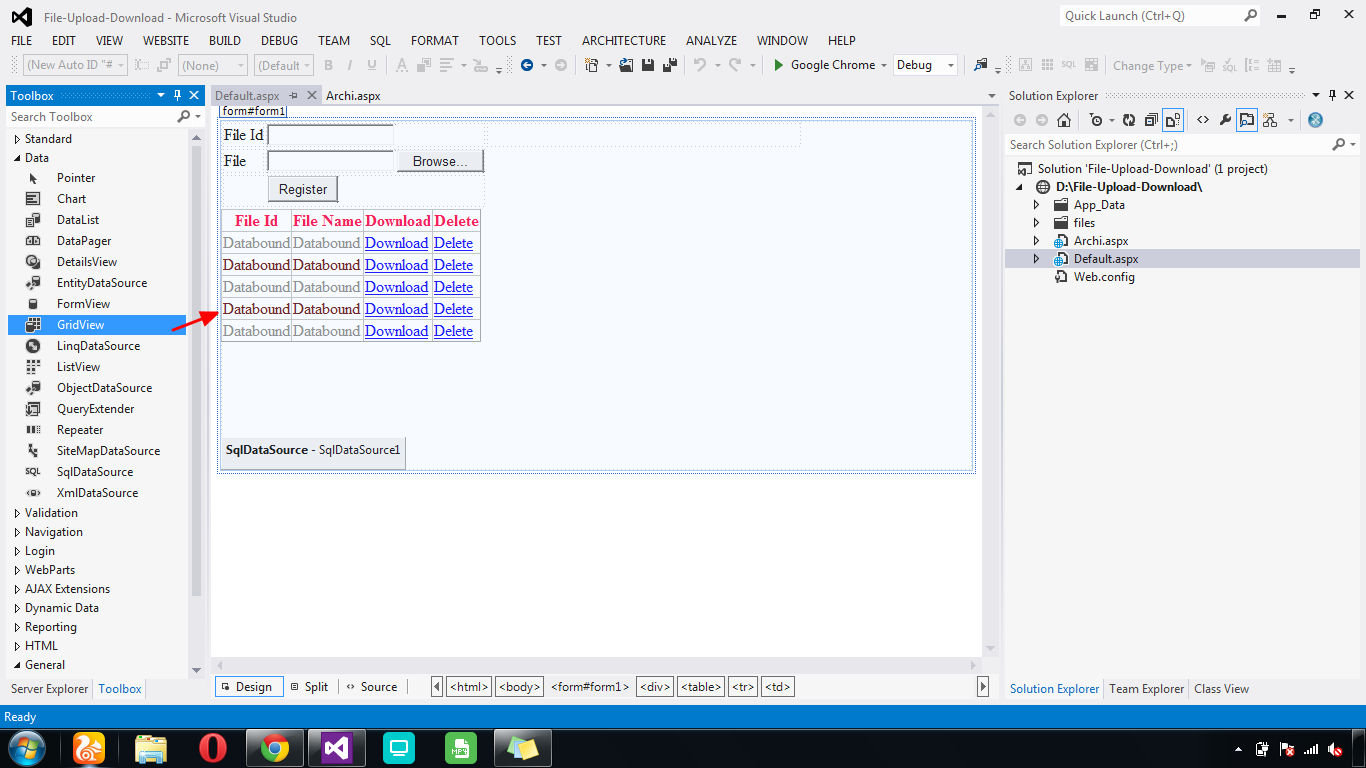Click the Delete link in last grid row
Screen dimensions: 1366x768
pos(454,331)
